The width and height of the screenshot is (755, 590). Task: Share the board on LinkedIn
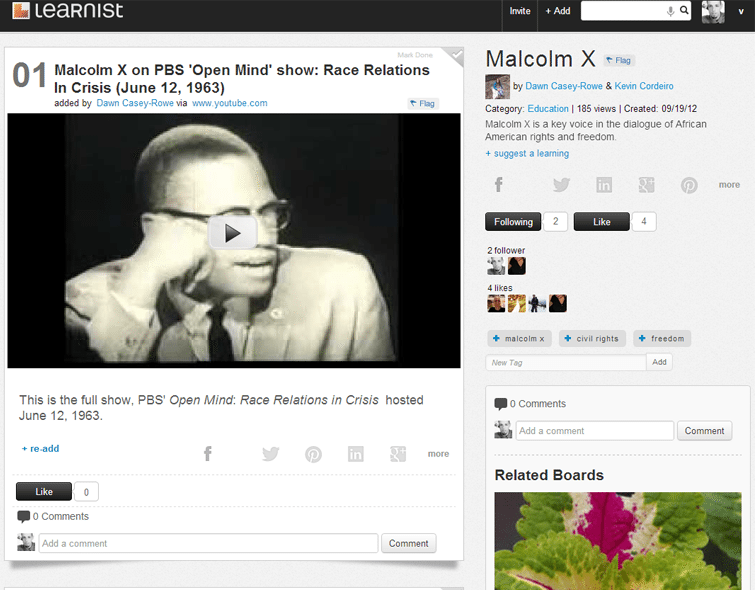click(x=604, y=184)
